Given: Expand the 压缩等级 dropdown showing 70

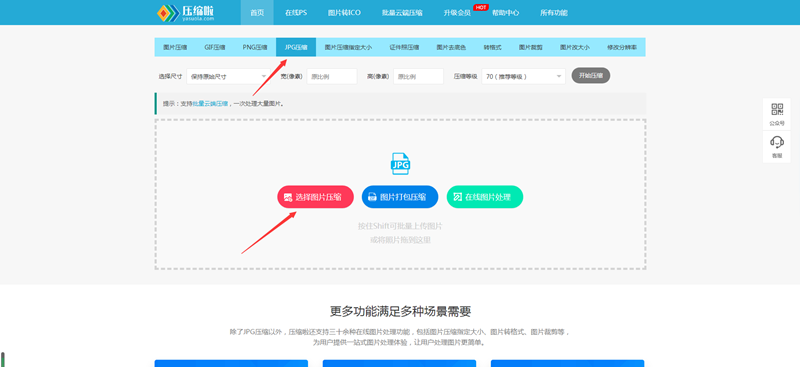Looking at the screenshot, I should point(523,77).
